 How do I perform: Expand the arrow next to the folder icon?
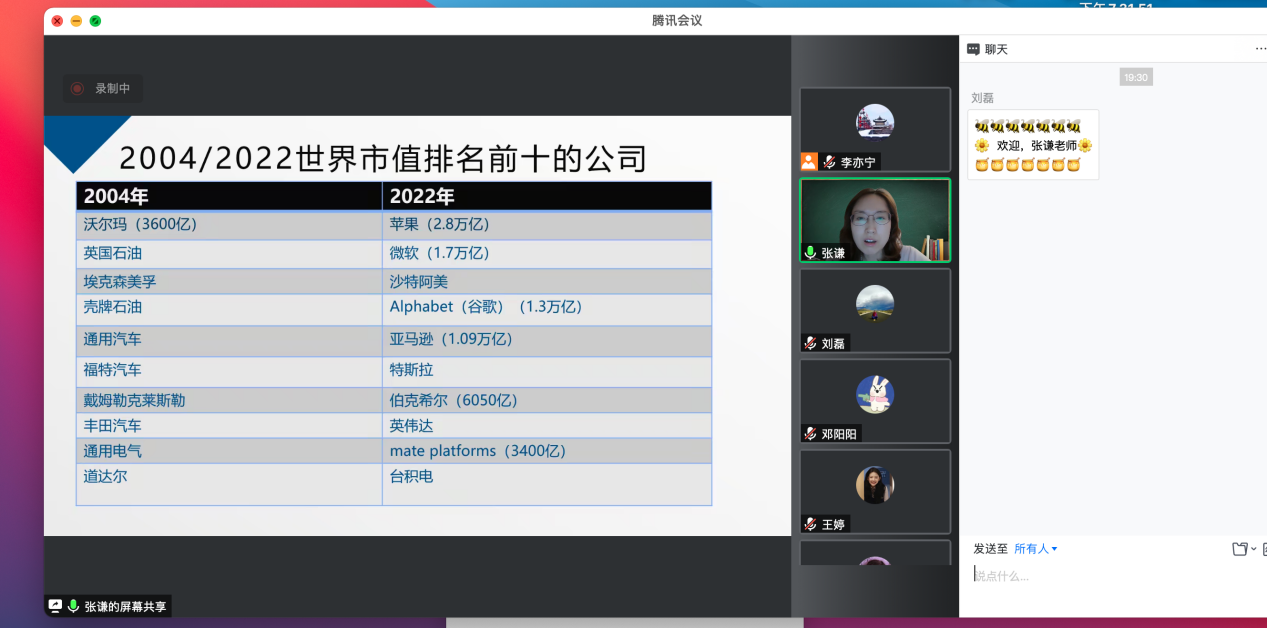(x=1253, y=548)
